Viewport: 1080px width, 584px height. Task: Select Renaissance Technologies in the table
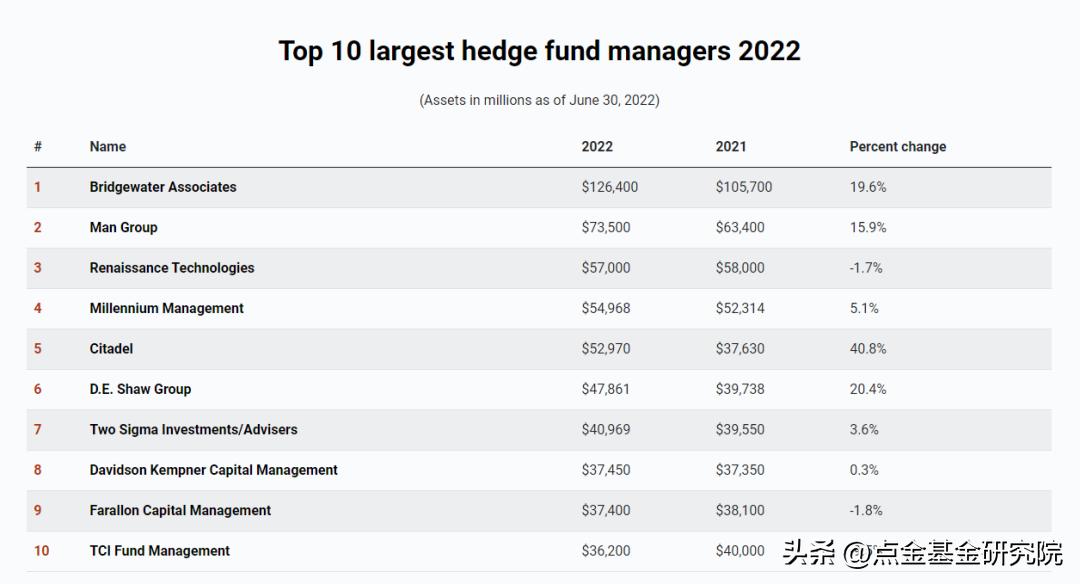click(172, 268)
